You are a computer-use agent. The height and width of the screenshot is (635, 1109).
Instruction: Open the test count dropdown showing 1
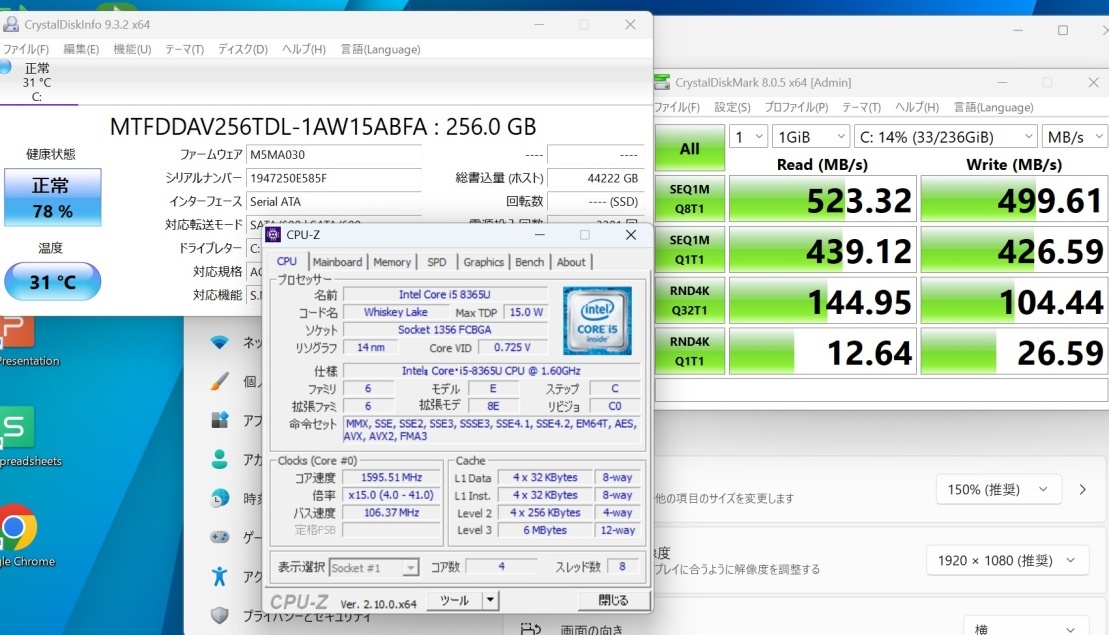point(748,136)
